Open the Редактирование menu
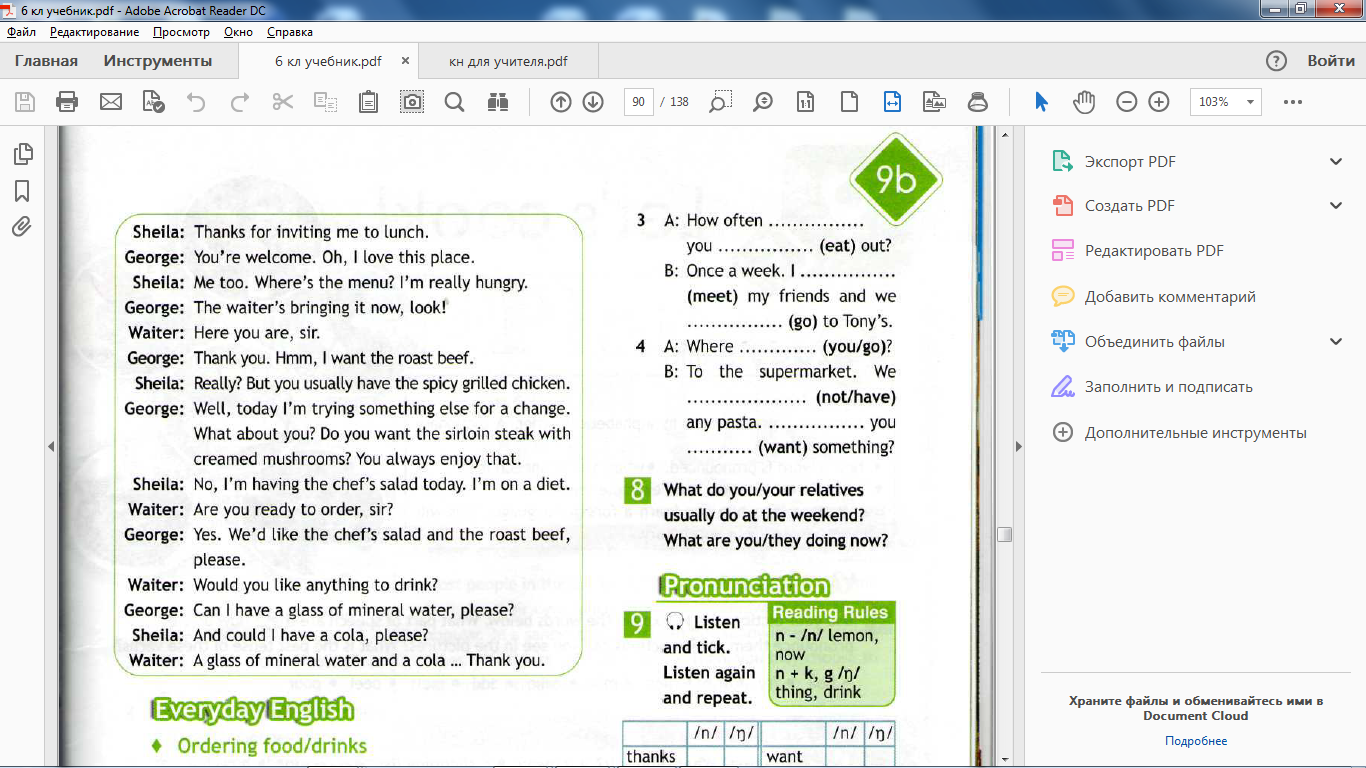 (x=94, y=32)
